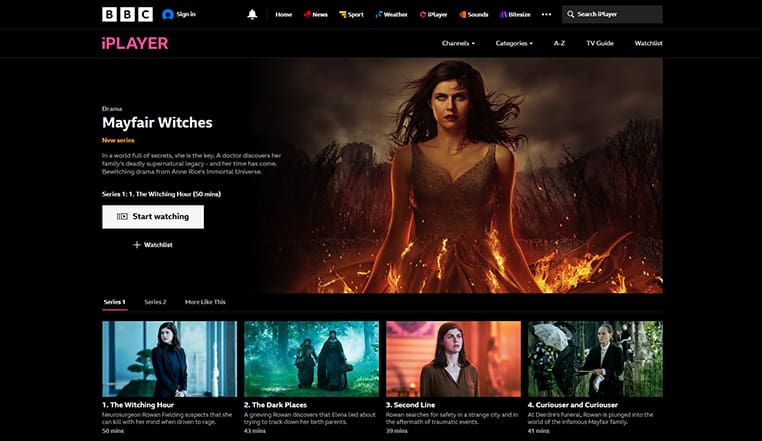Viewport: 762px width, 441px height.
Task: Click the Sign in text
Action: (186, 15)
